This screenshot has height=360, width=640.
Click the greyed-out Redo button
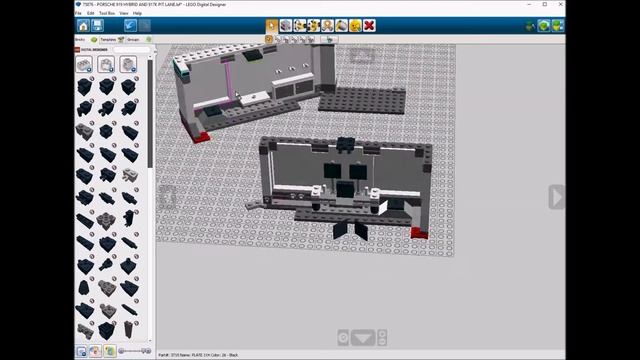click(144, 26)
